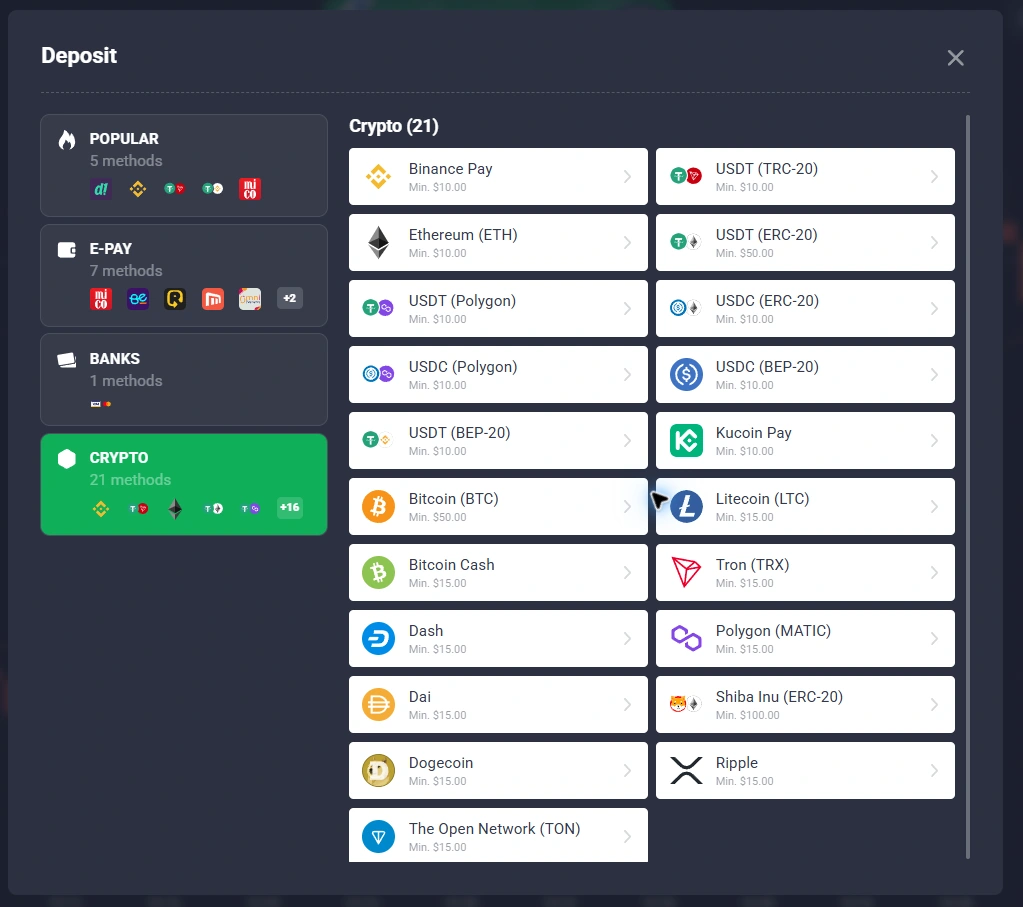The image size is (1023, 907).
Task: Click the wallet icon beside E-PAY
Action: tap(67, 250)
